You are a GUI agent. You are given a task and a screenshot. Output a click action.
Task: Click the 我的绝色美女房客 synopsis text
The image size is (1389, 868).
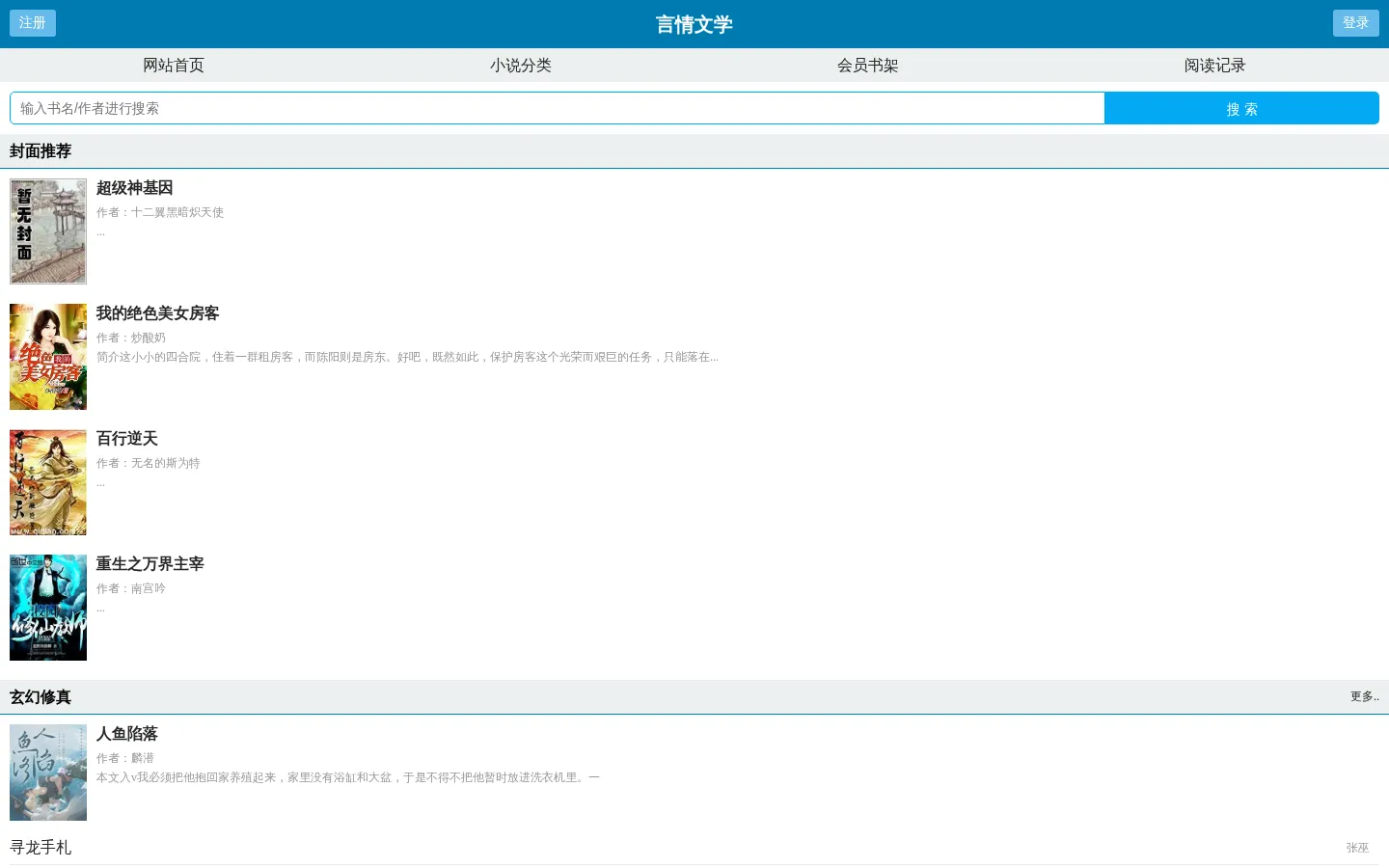click(x=407, y=357)
